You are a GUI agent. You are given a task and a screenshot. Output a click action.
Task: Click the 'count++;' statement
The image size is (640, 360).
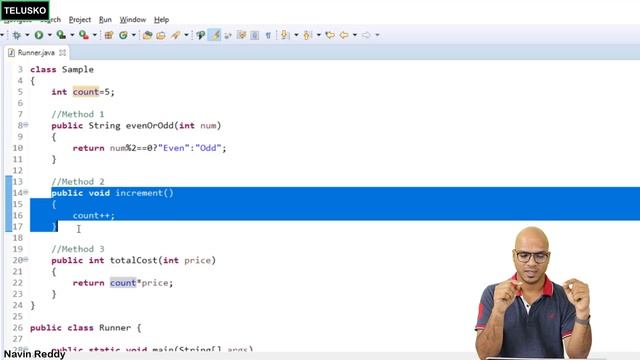[x=94, y=216]
